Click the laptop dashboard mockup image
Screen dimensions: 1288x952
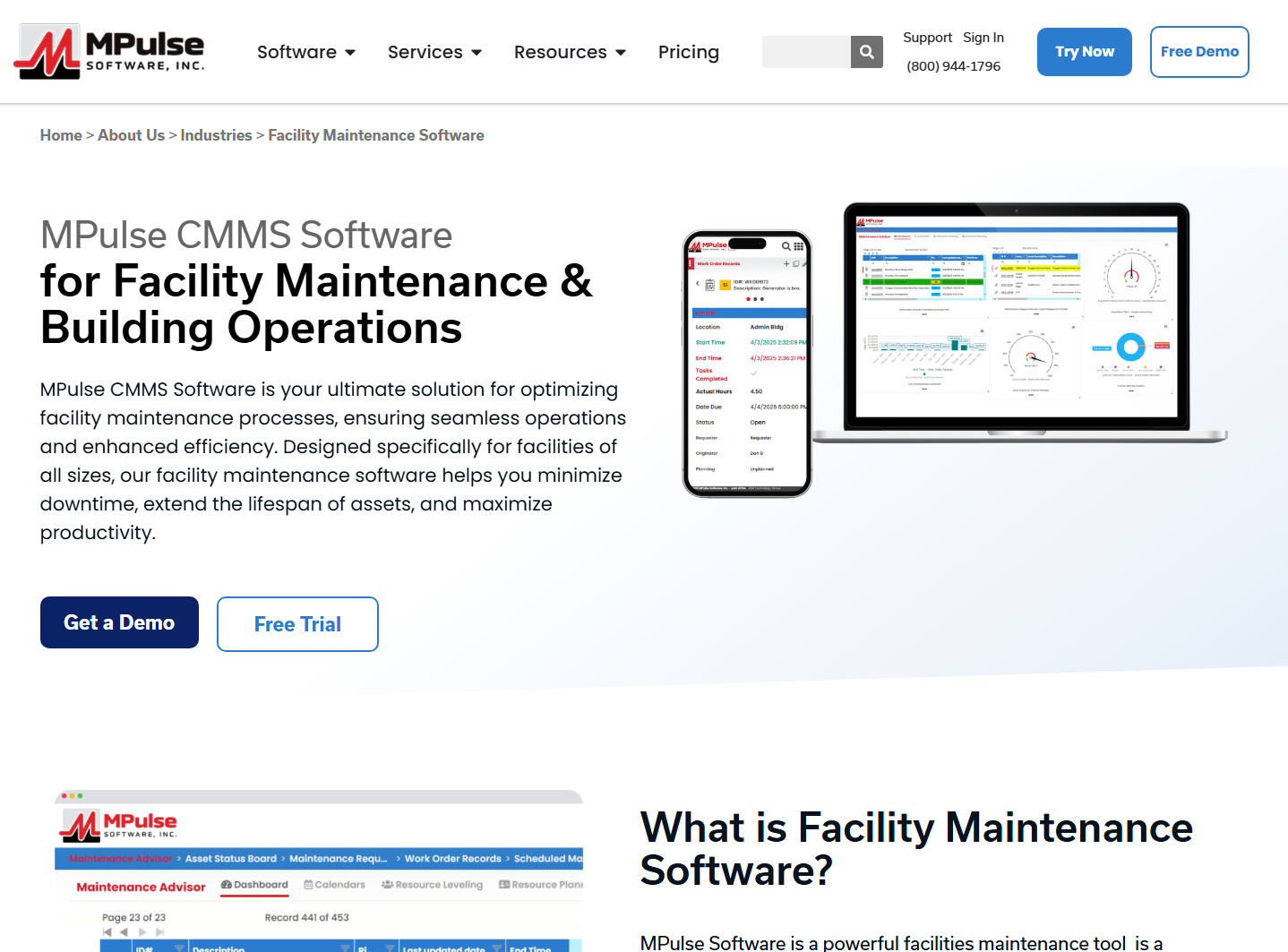pos(1019,323)
